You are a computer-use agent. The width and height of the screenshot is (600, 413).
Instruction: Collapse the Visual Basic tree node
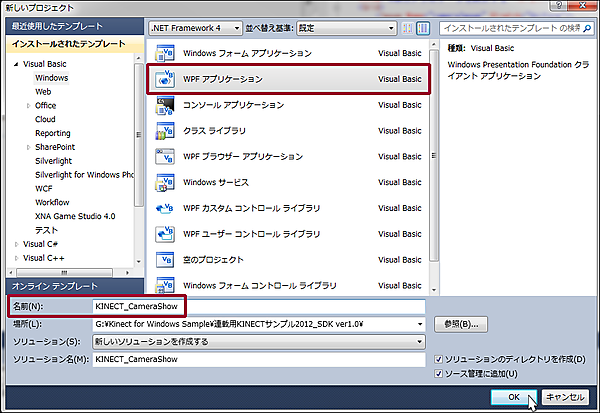pyautogui.click(x=16, y=64)
